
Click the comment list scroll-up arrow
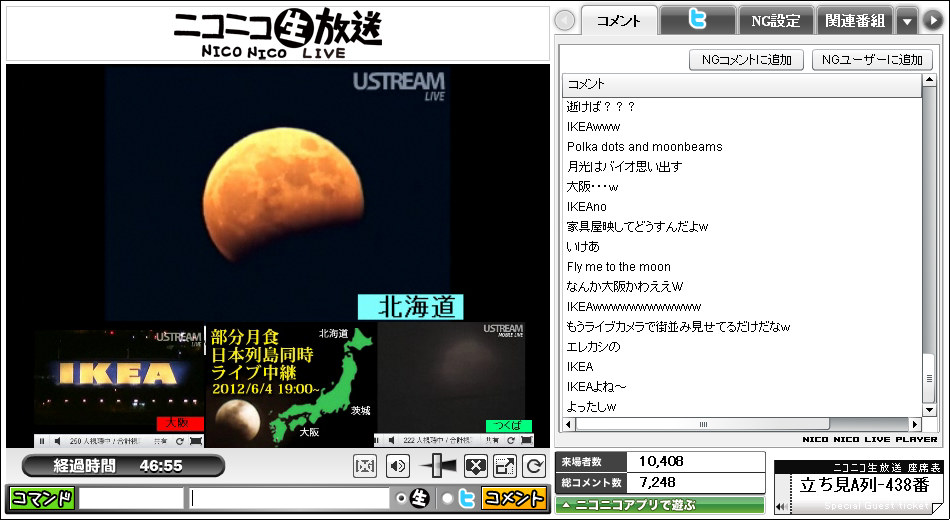929,80
